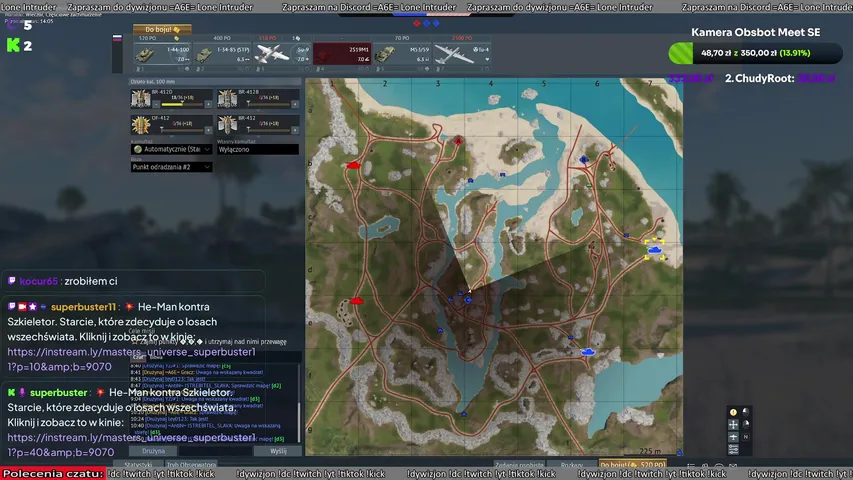This screenshot has width=853, height=480.
Task: Click the chat message input field
Action: point(216,451)
